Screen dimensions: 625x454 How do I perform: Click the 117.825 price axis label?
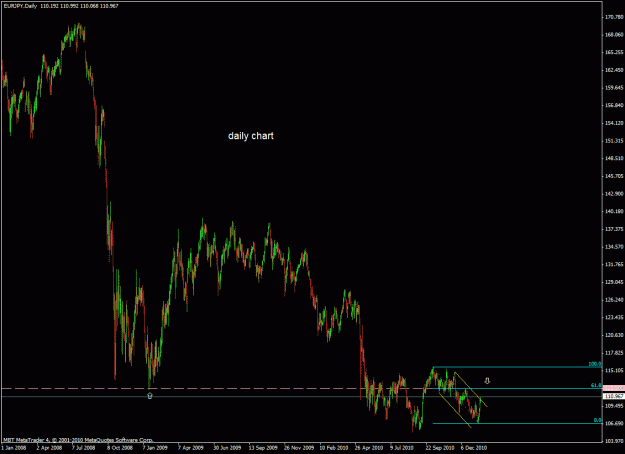click(614, 353)
